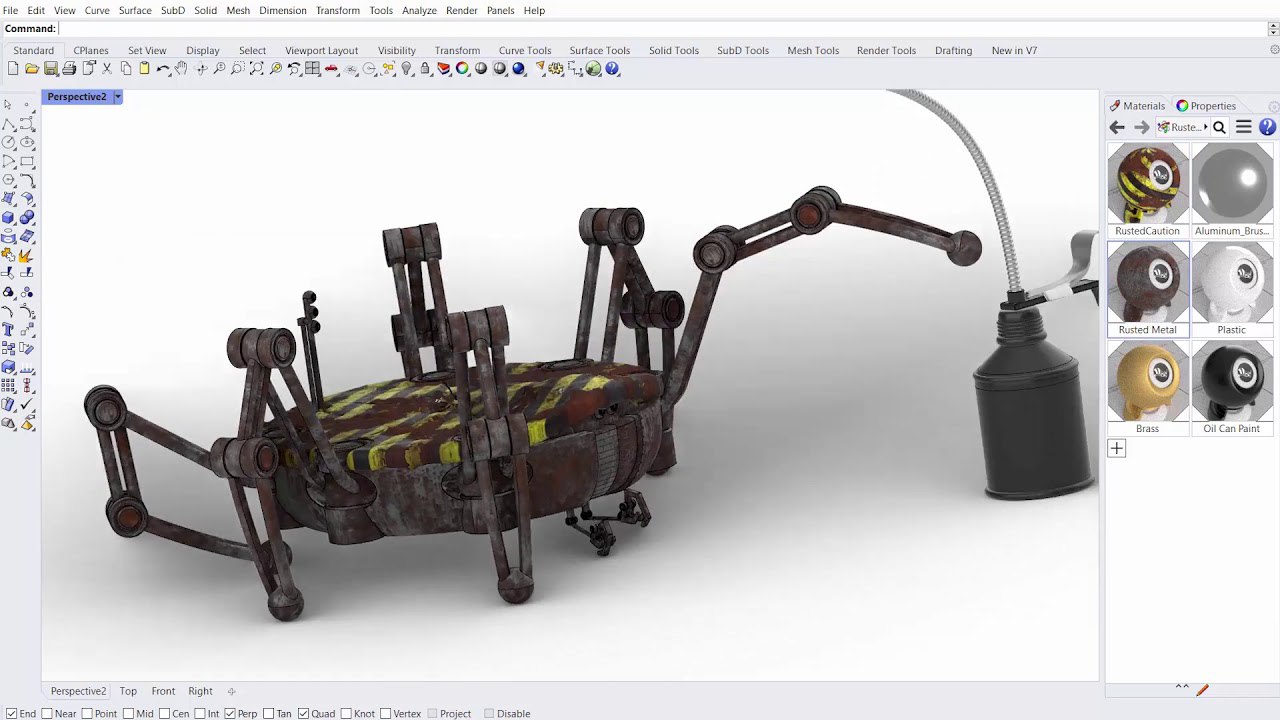Click the Undo arrow icon
The height and width of the screenshot is (720, 1280).
[162, 69]
